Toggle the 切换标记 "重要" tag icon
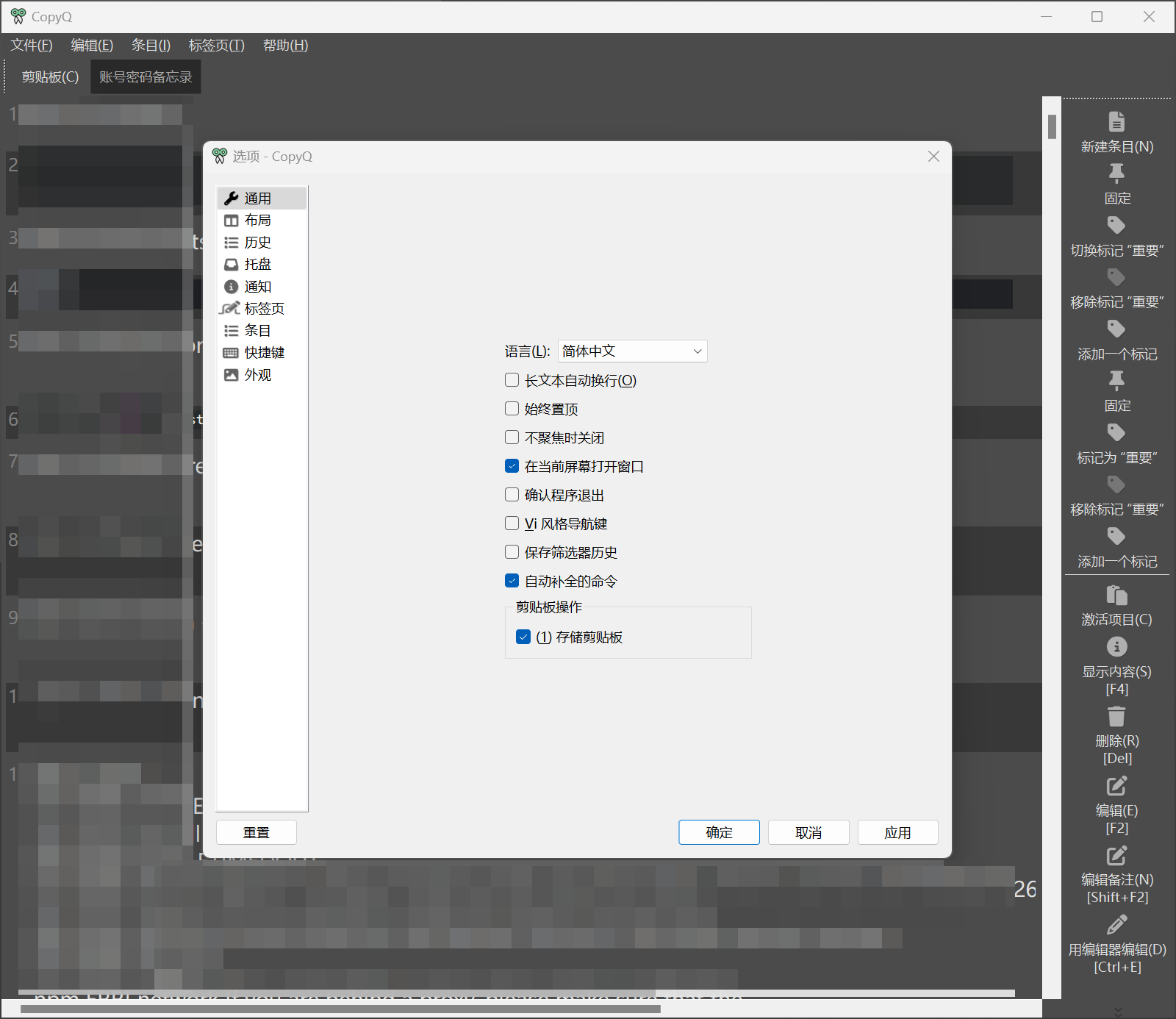This screenshot has width=1176, height=1019. pos(1116,225)
